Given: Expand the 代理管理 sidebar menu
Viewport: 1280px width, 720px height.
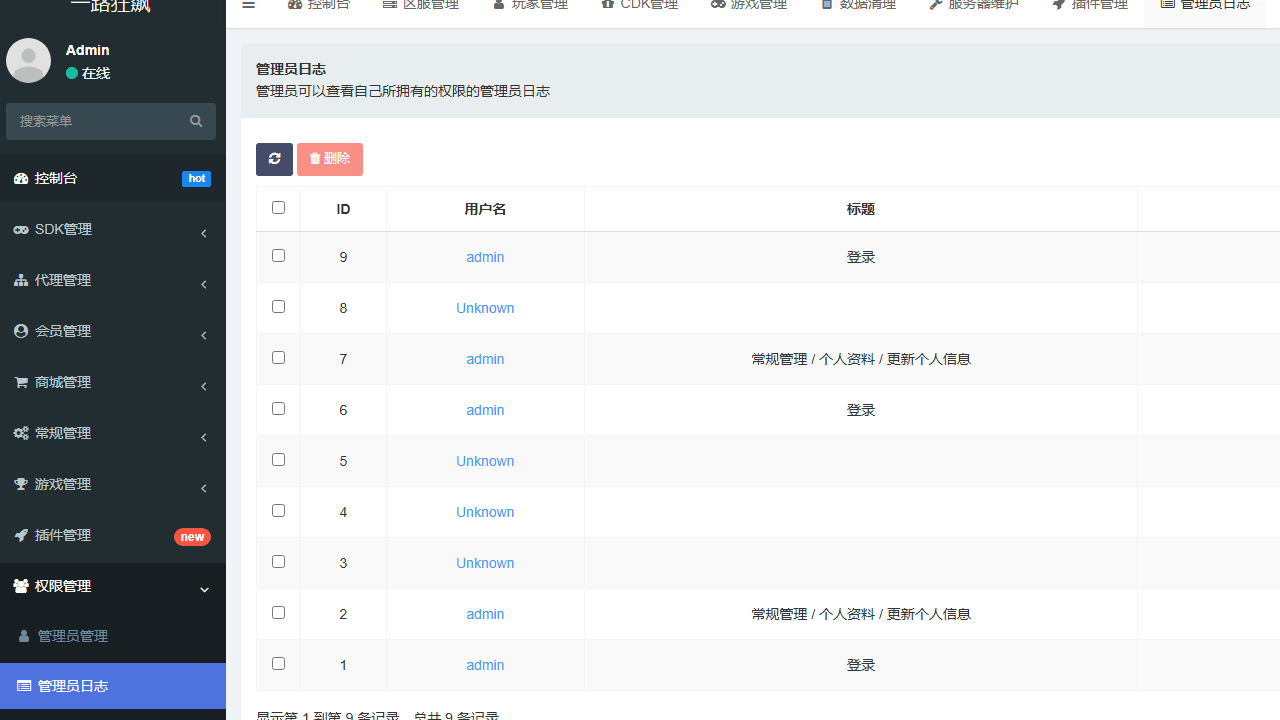Looking at the screenshot, I should [113, 280].
